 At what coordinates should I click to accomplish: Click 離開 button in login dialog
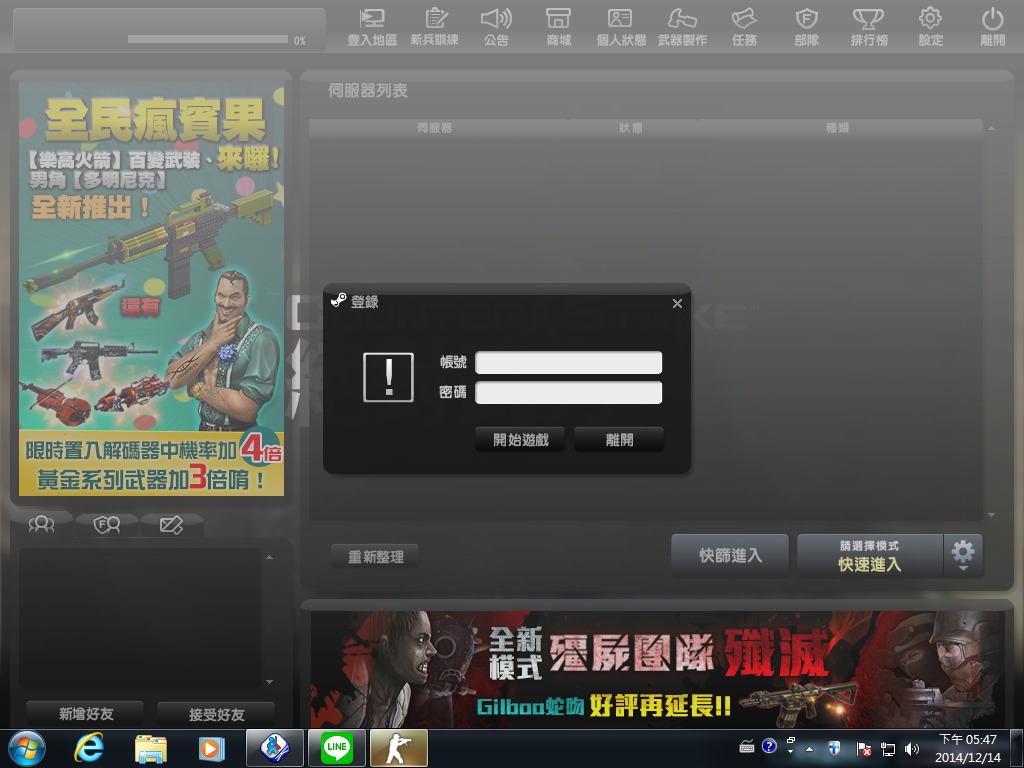click(x=619, y=440)
